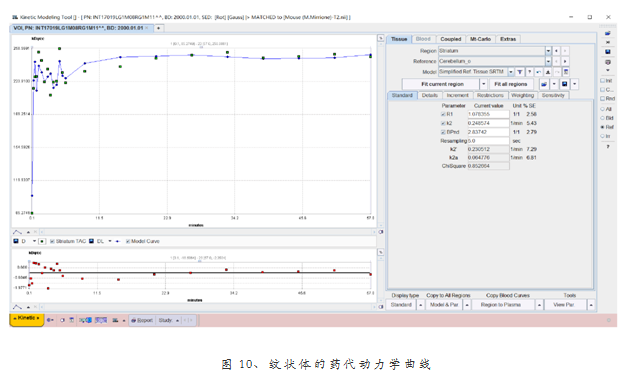Select the Ref radio button

(x=603, y=127)
